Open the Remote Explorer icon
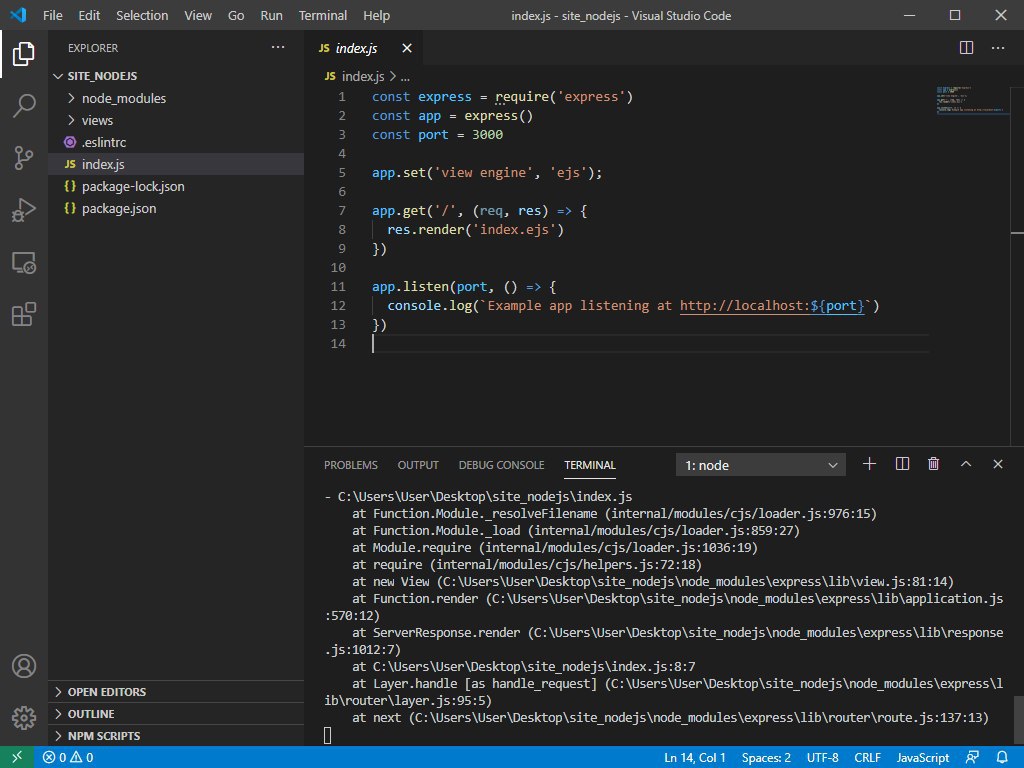The height and width of the screenshot is (768, 1024). [x=24, y=263]
